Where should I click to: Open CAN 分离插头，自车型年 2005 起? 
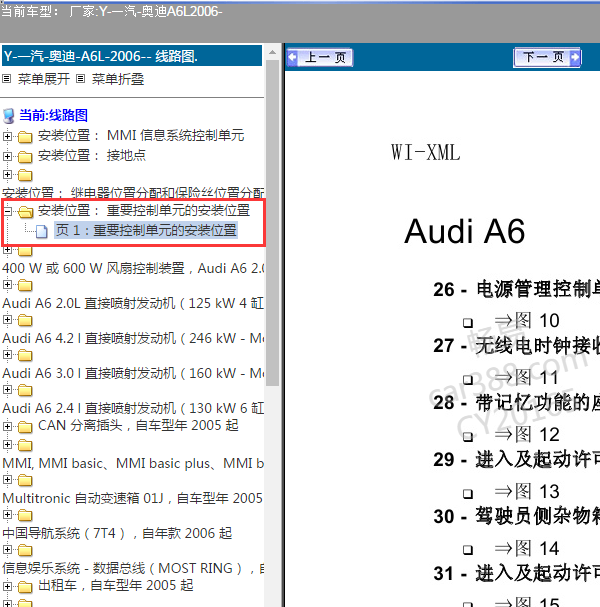point(138,425)
